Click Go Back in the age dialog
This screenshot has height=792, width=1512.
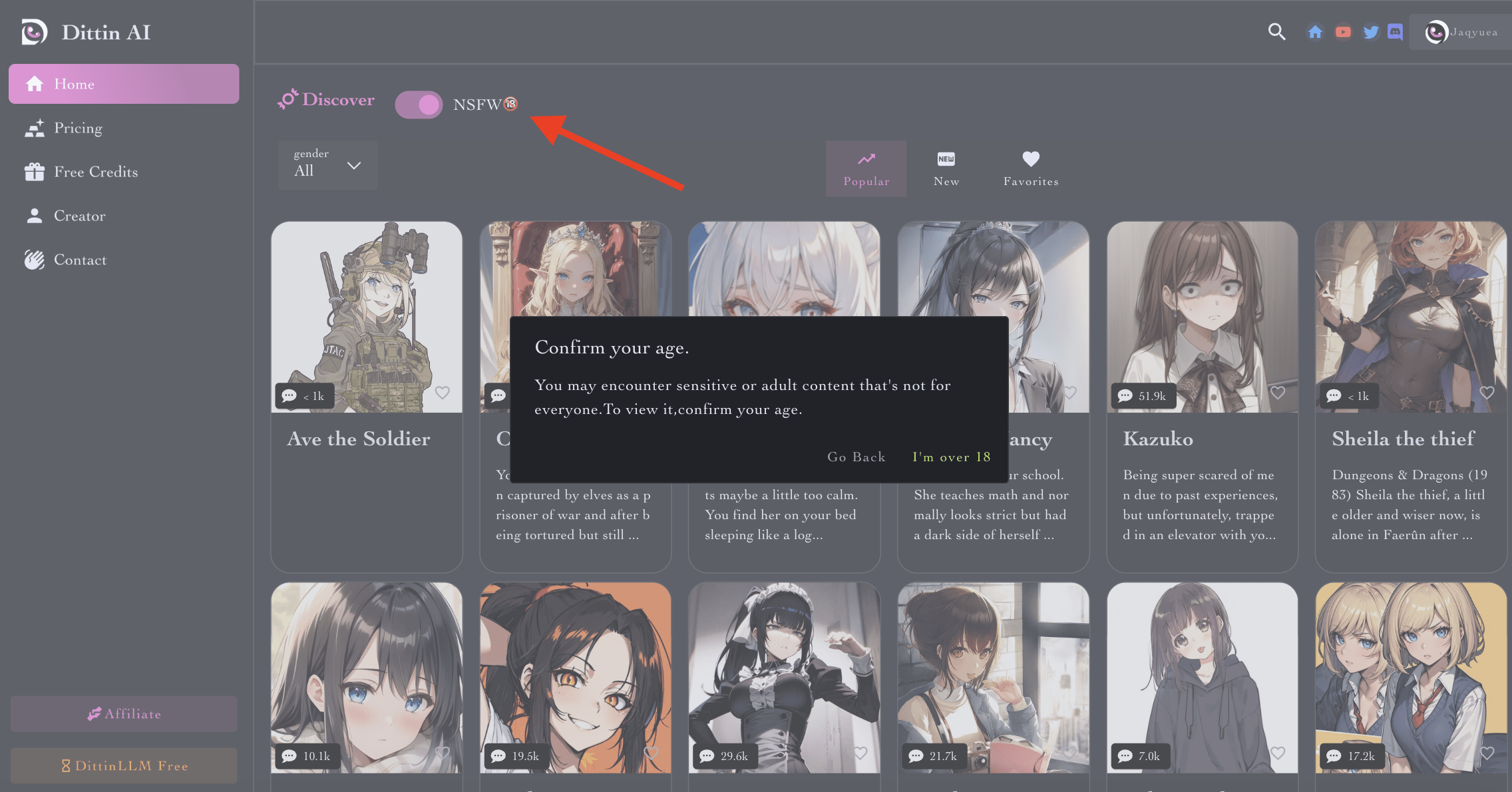pyautogui.click(x=855, y=457)
